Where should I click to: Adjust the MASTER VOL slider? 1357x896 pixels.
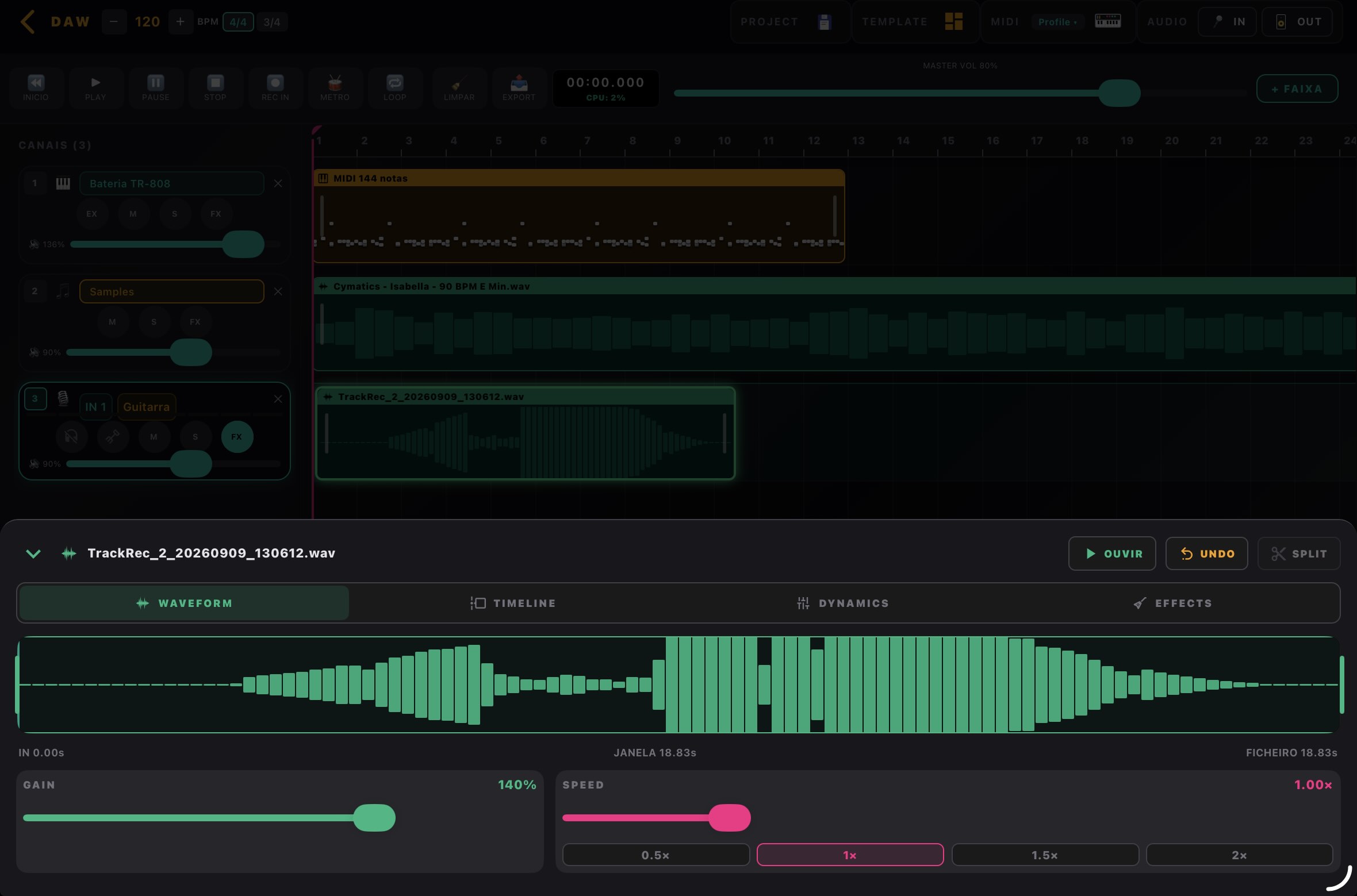1119,93
